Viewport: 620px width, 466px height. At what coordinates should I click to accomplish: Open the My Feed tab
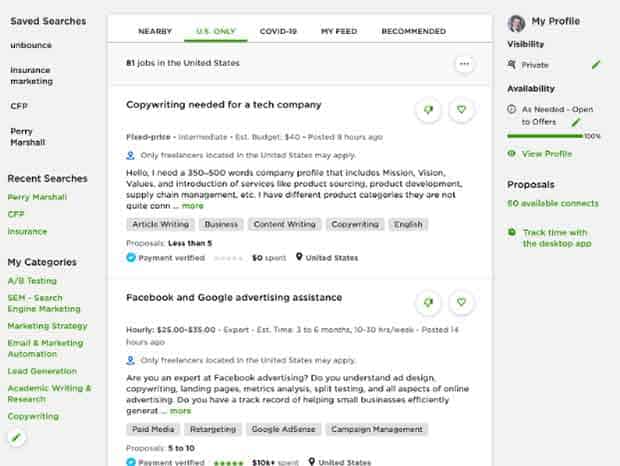pos(339,31)
